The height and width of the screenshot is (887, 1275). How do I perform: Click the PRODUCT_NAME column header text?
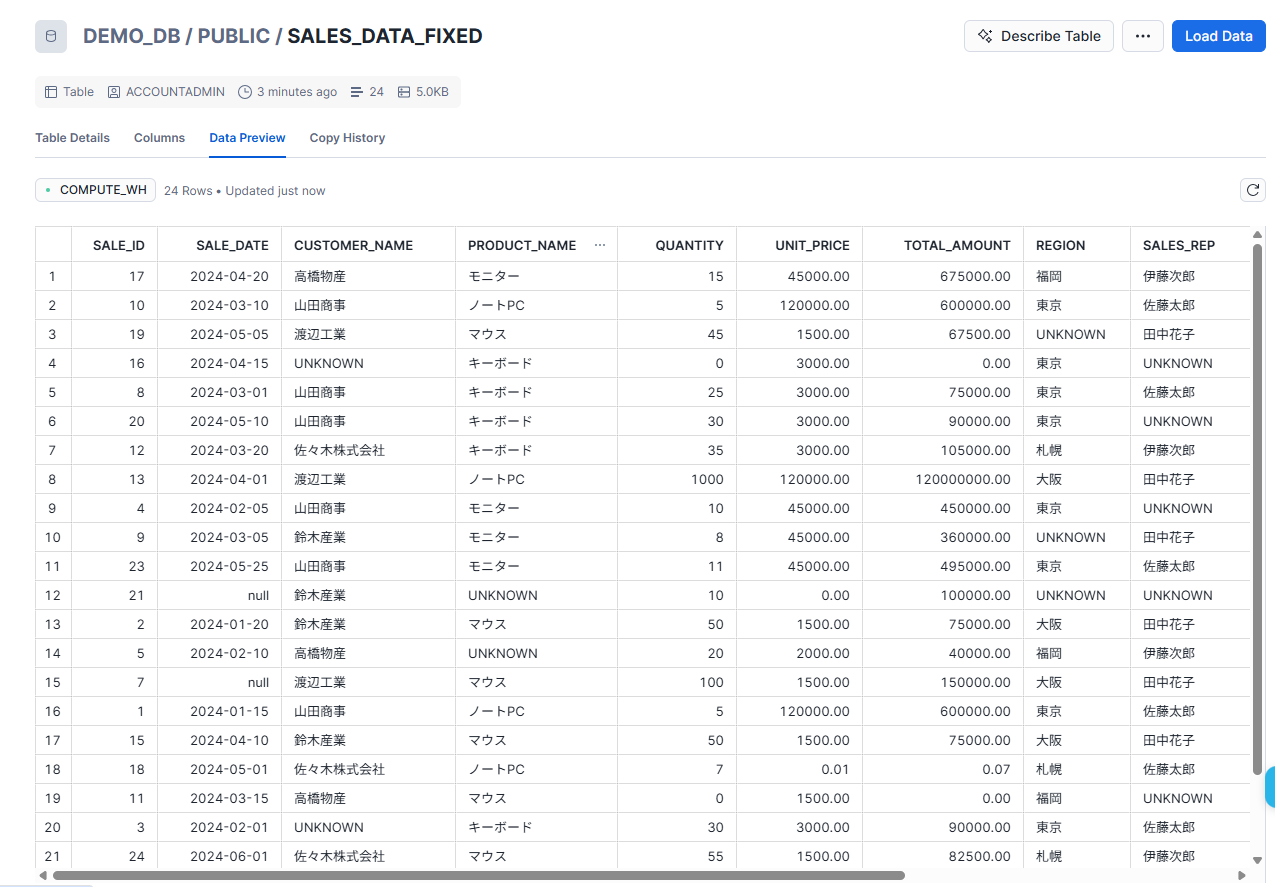[x=522, y=245]
